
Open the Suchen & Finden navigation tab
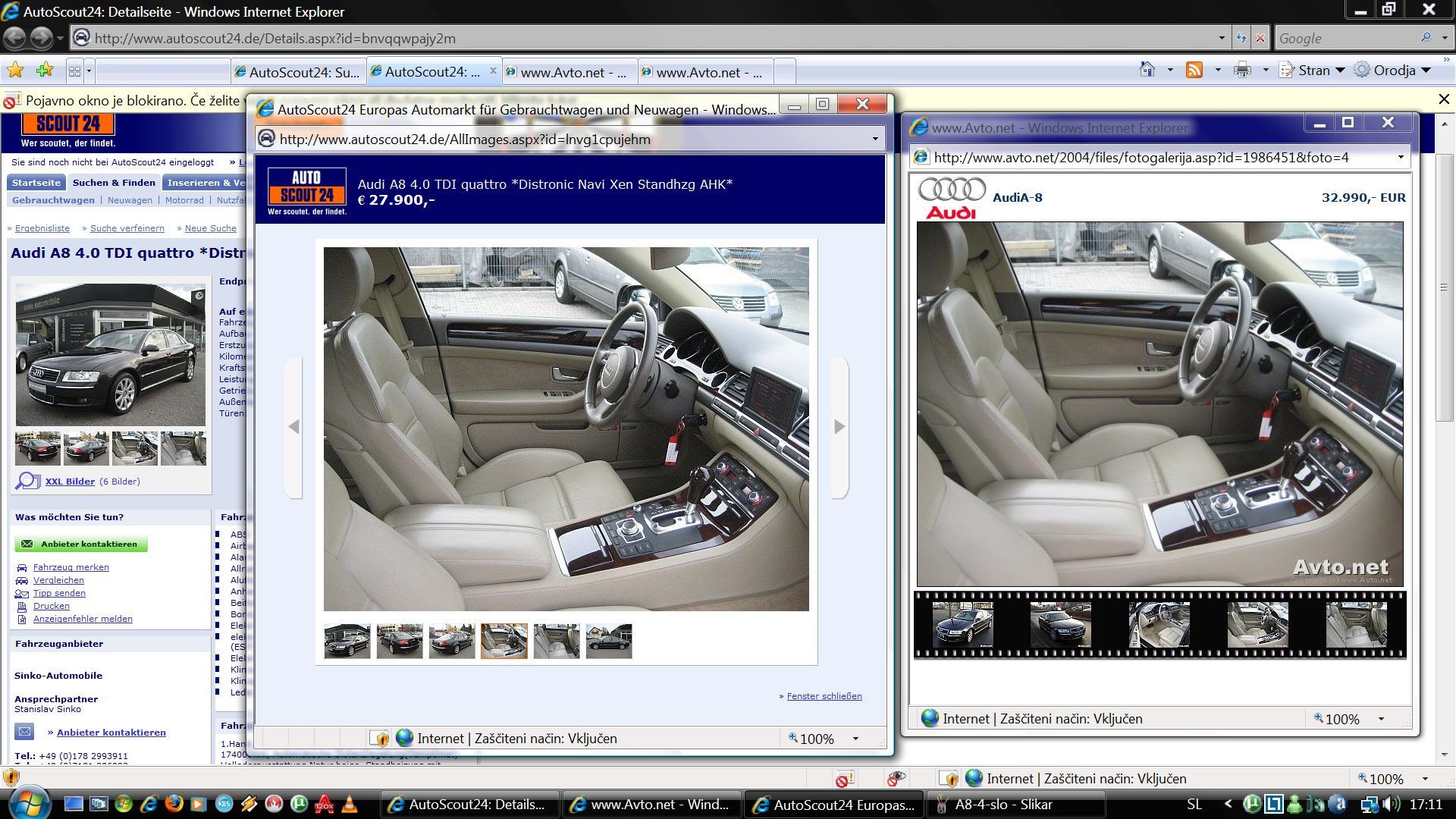[114, 183]
